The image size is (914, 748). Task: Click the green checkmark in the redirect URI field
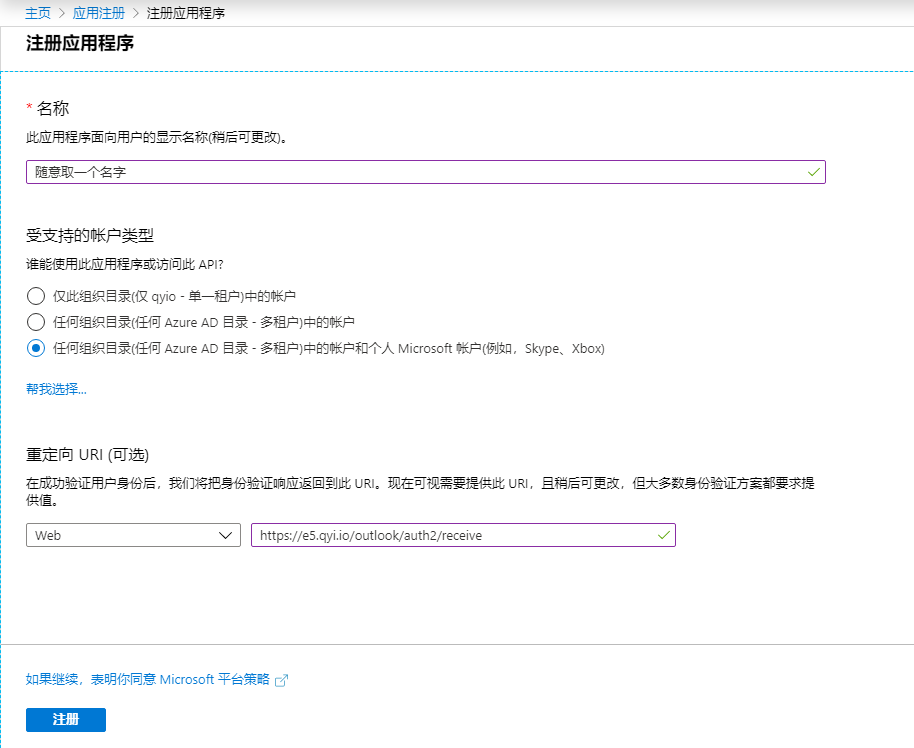click(x=664, y=535)
